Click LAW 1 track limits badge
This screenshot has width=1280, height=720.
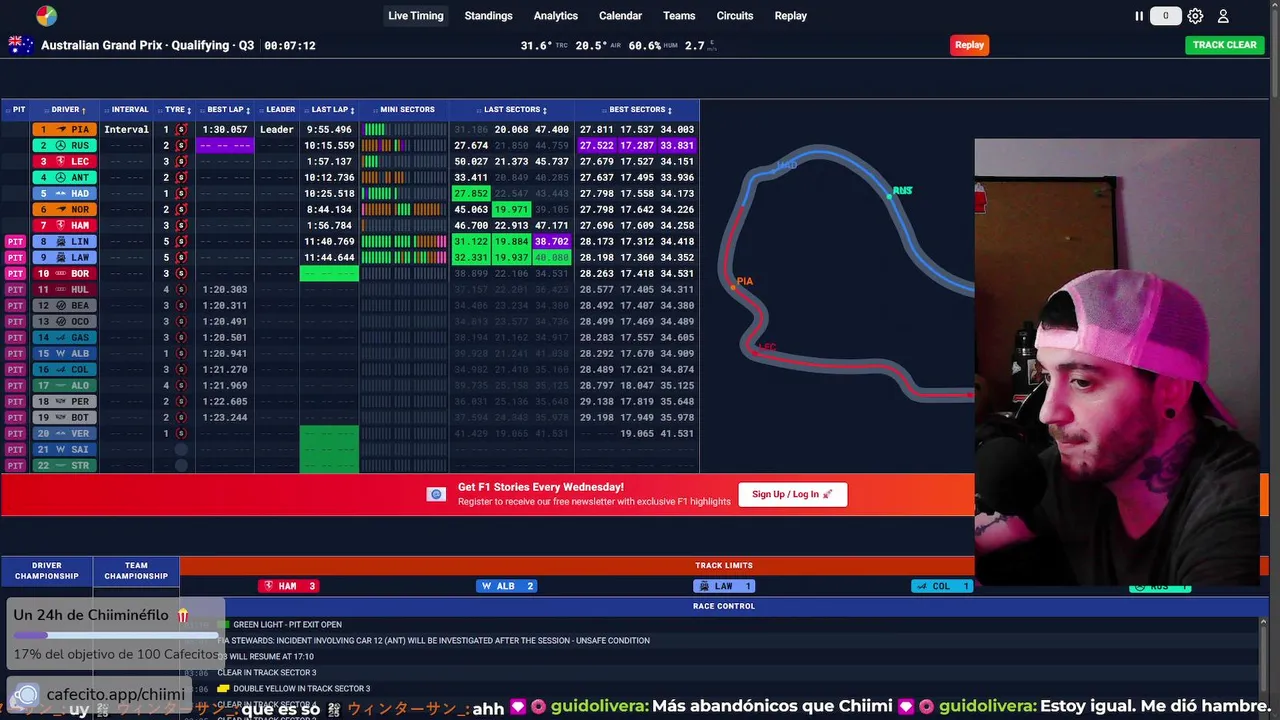point(724,587)
